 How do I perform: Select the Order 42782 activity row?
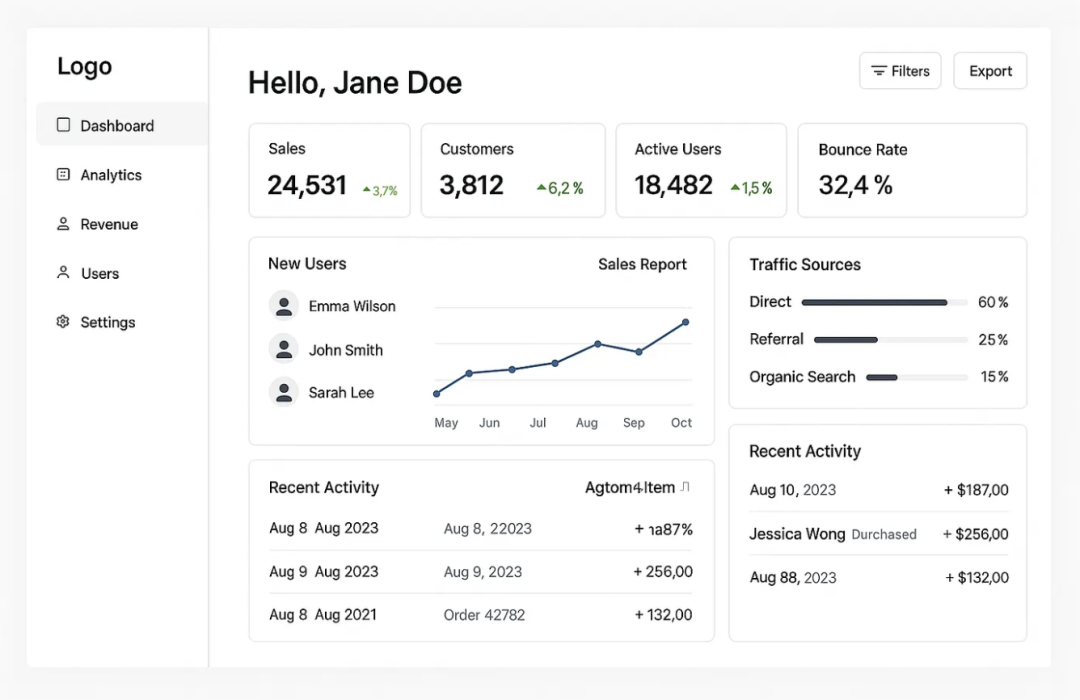tap(481, 615)
